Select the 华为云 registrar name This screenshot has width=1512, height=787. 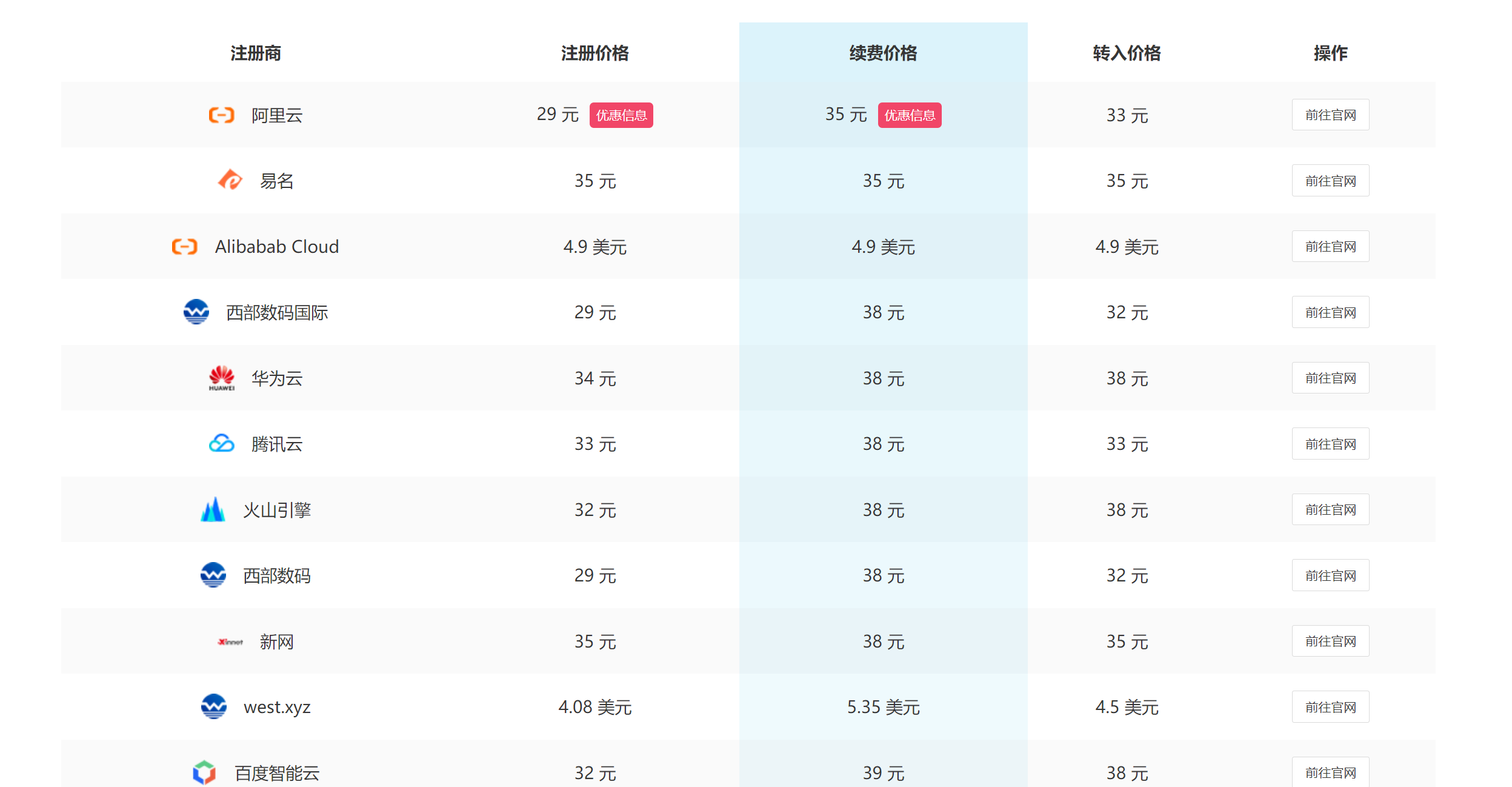(277, 378)
